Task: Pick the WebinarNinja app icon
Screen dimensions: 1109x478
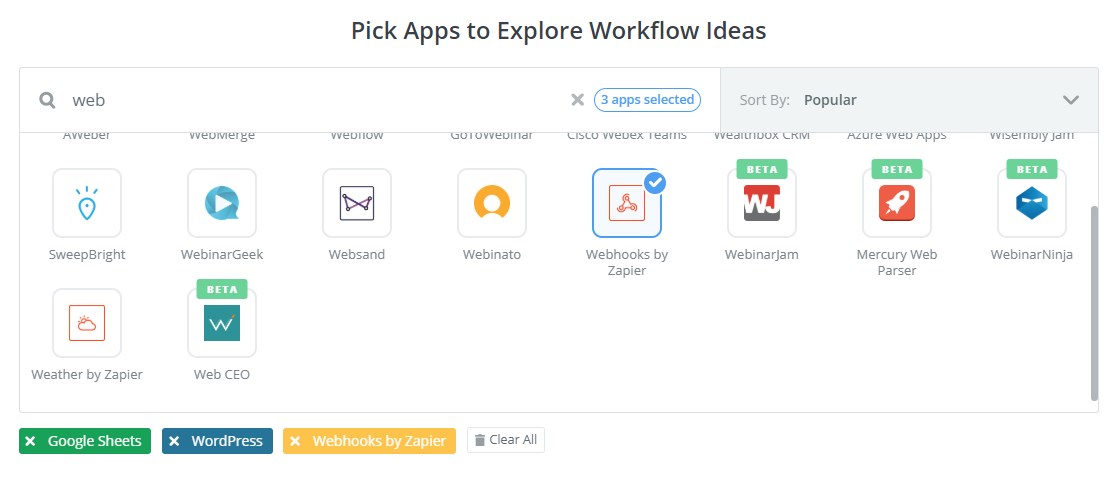Action: 1032,203
